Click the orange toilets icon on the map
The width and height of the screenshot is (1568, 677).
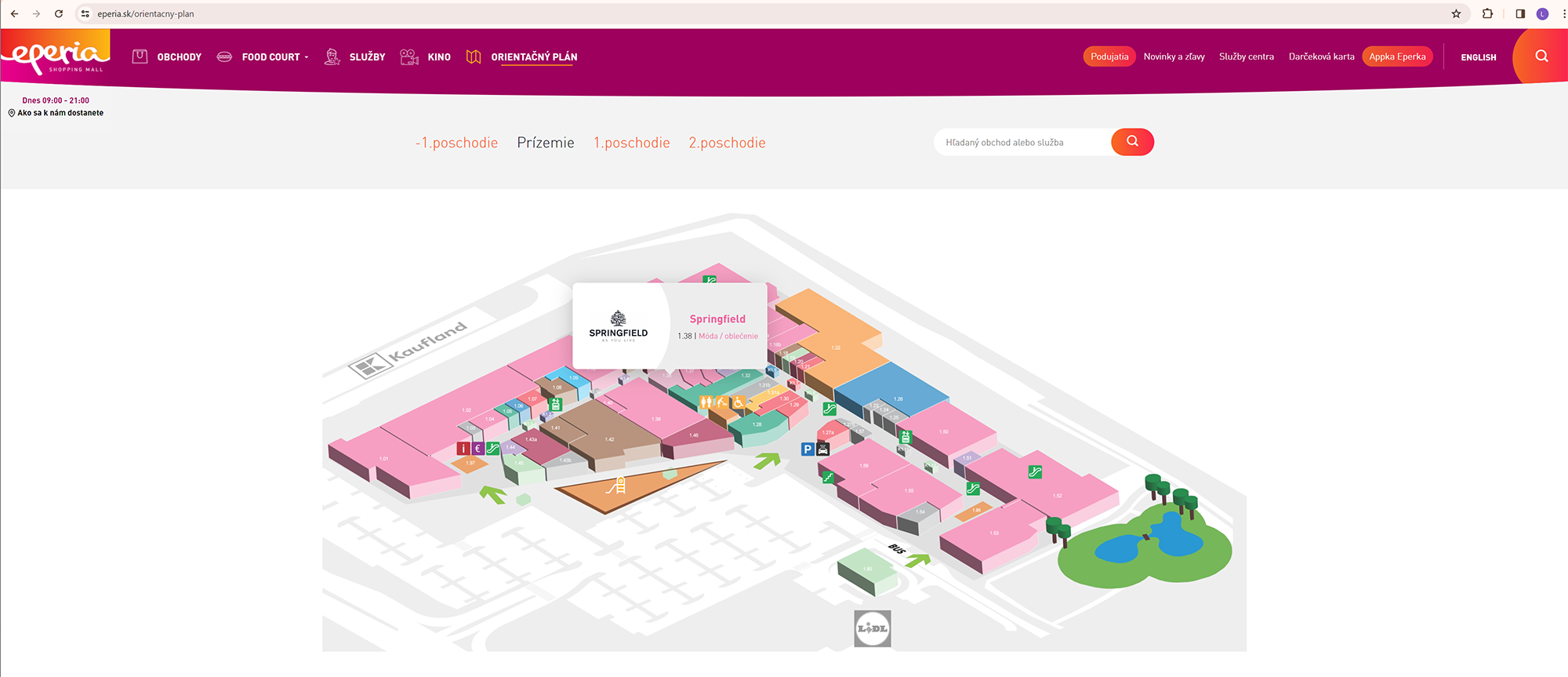tap(706, 402)
